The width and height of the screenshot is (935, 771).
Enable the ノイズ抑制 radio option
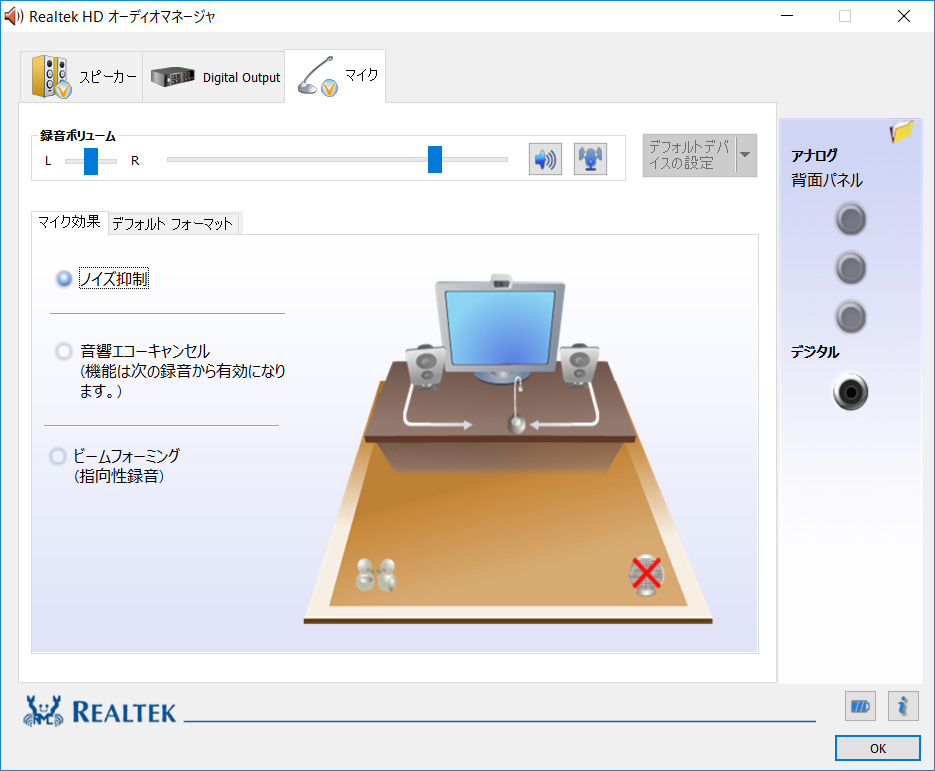tap(64, 278)
